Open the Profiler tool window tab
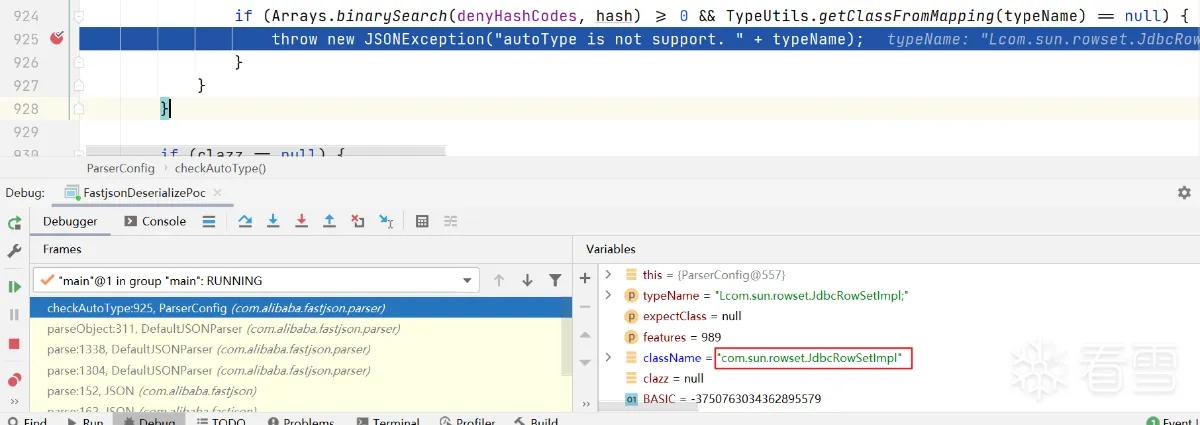1200x425 pixels. [465, 421]
